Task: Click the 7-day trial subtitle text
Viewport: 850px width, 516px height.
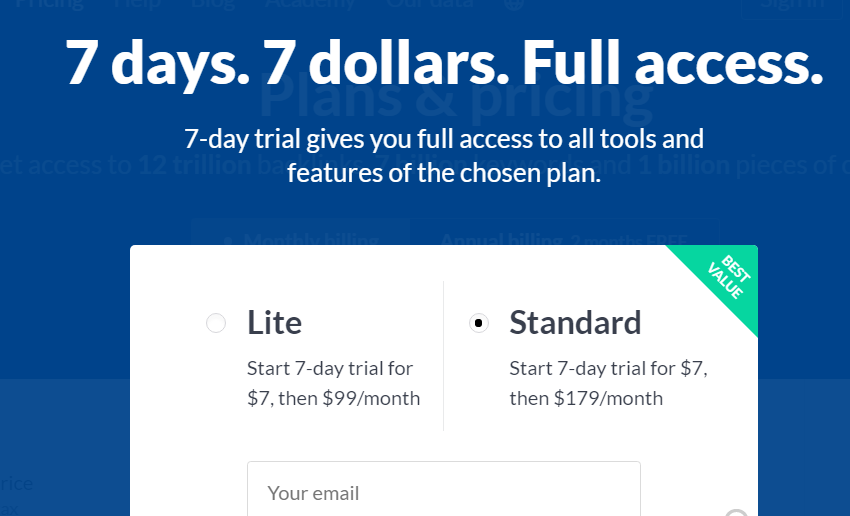Action: point(444,156)
